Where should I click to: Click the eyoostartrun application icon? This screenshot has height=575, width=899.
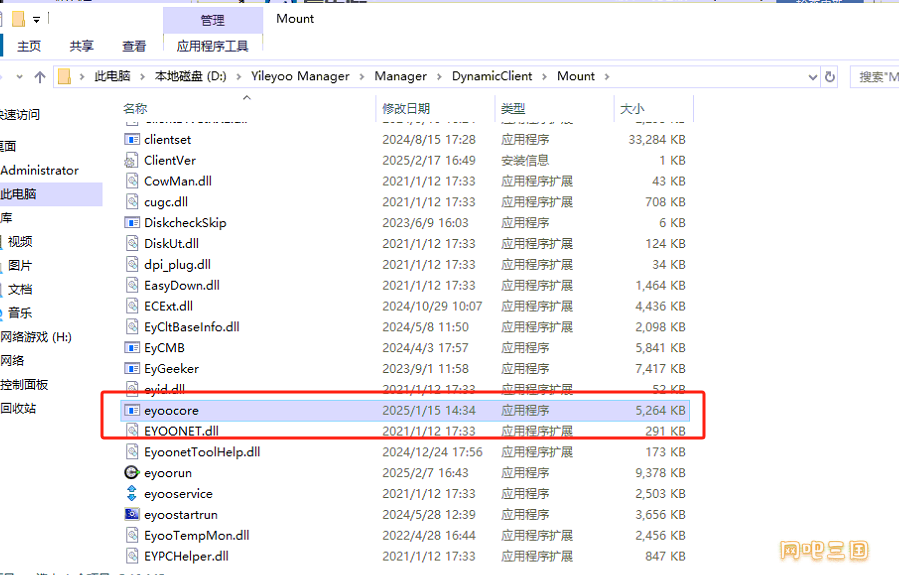[x=132, y=514]
